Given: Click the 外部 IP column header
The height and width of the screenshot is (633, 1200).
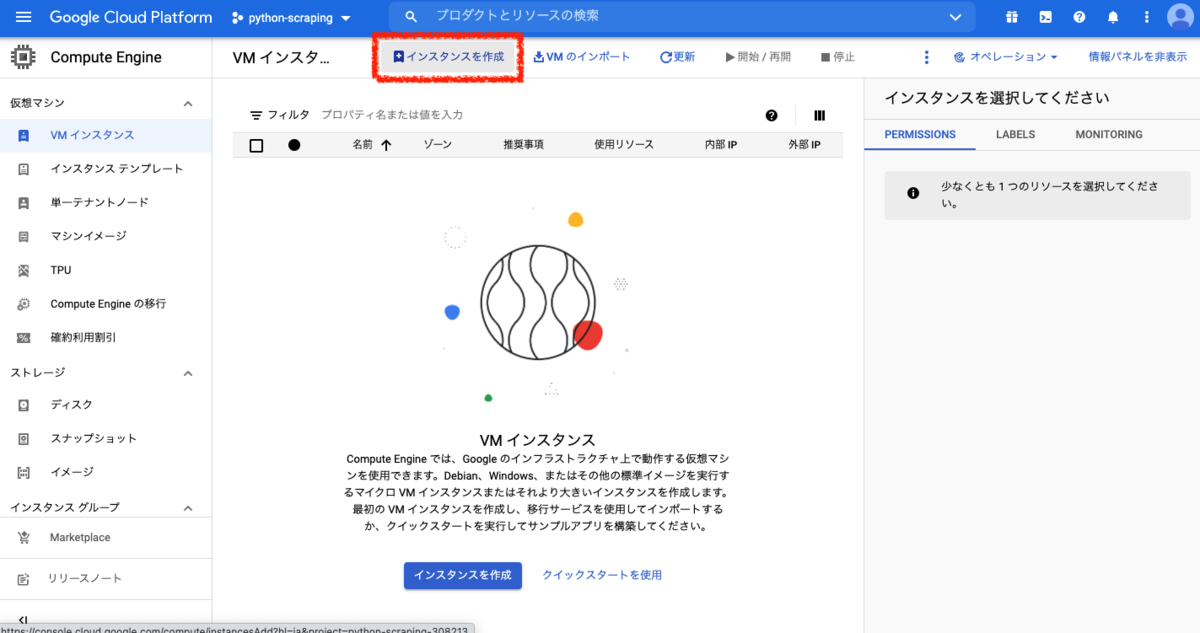Looking at the screenshot, I should (x=804, y=145).
